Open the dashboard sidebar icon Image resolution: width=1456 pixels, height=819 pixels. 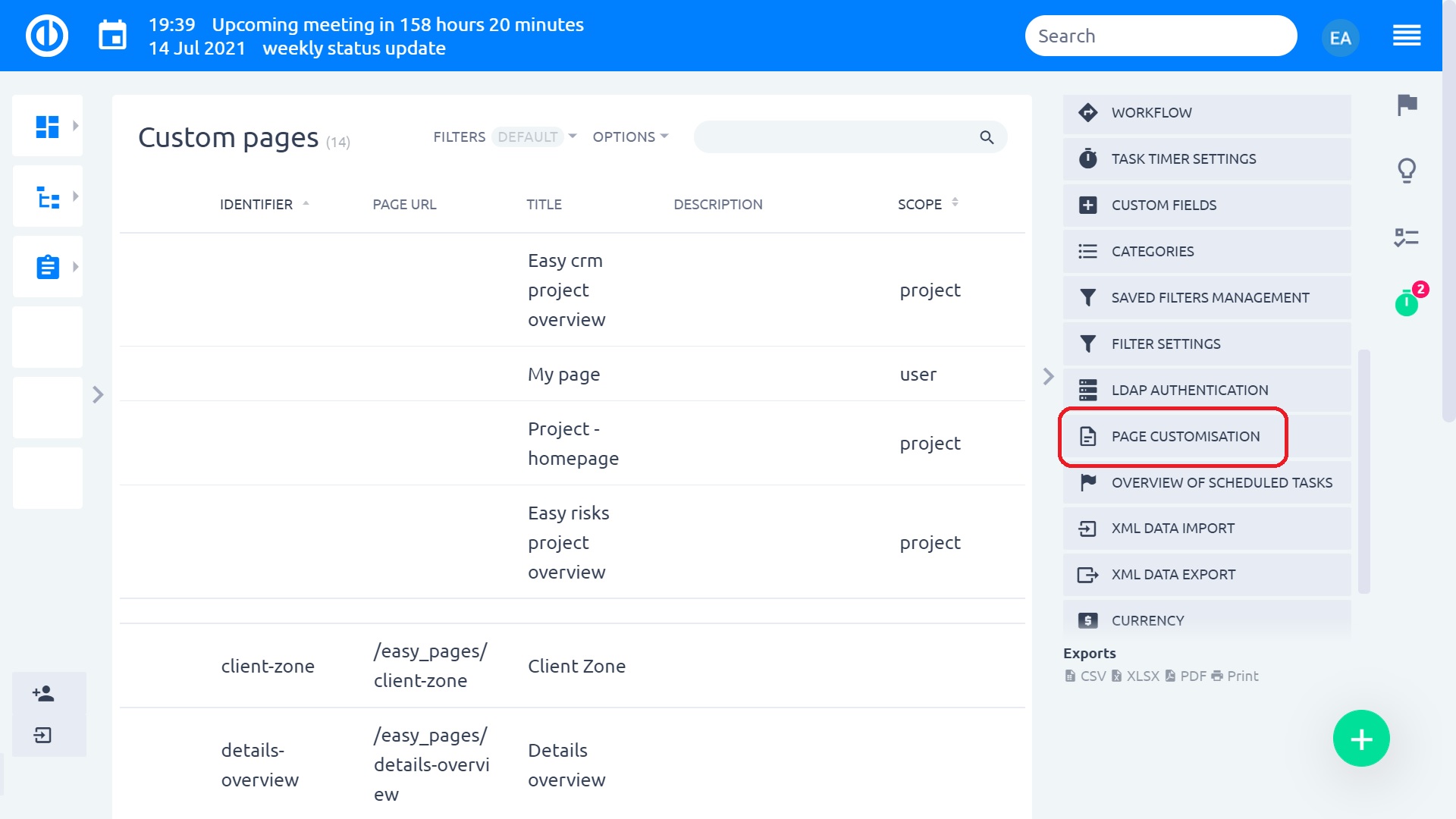pyautogui.click(x=47, y=126)
